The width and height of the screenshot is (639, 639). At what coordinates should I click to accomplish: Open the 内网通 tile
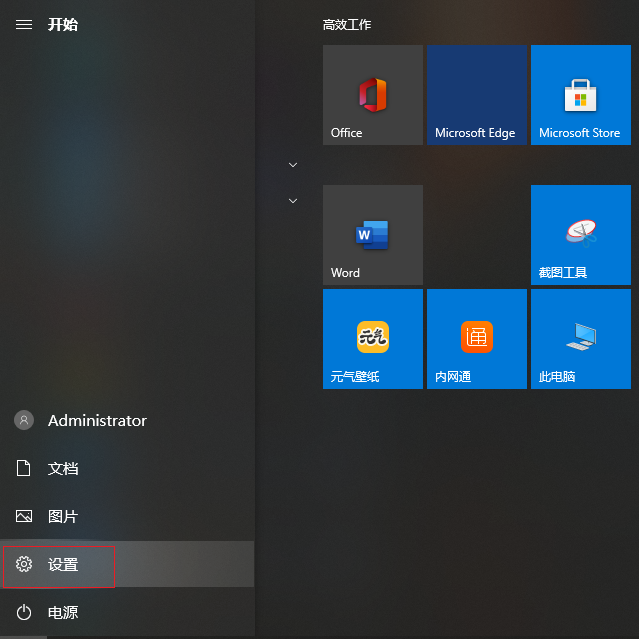point(476,339)
